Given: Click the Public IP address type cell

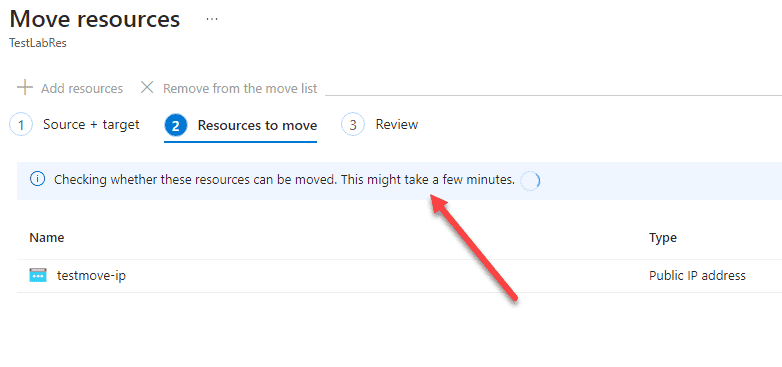Looking at the screenshot, I should 697,275.
